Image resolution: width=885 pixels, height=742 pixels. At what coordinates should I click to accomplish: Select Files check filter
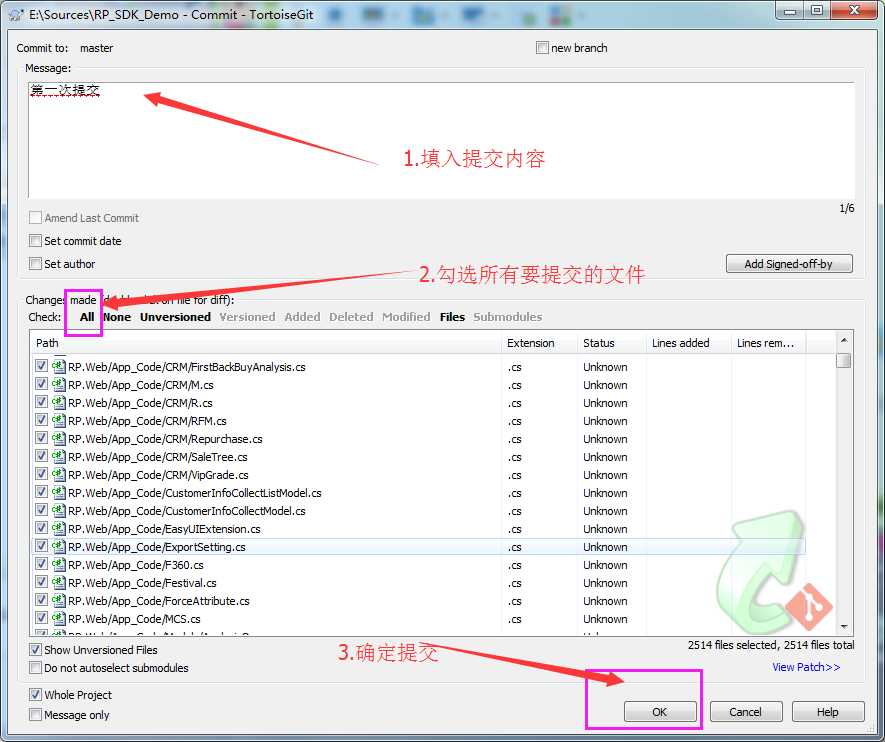point(452,317)
